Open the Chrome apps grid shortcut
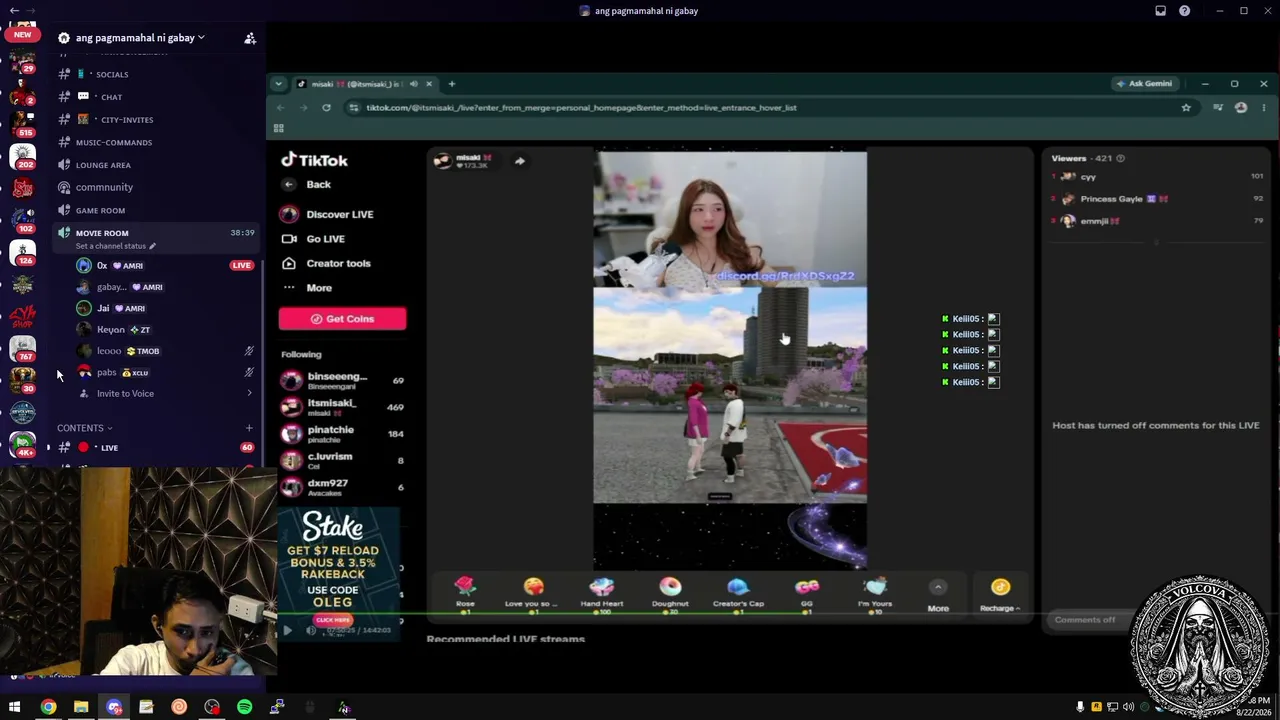Viewport: 1280px width, 720px height. (279, 128)
